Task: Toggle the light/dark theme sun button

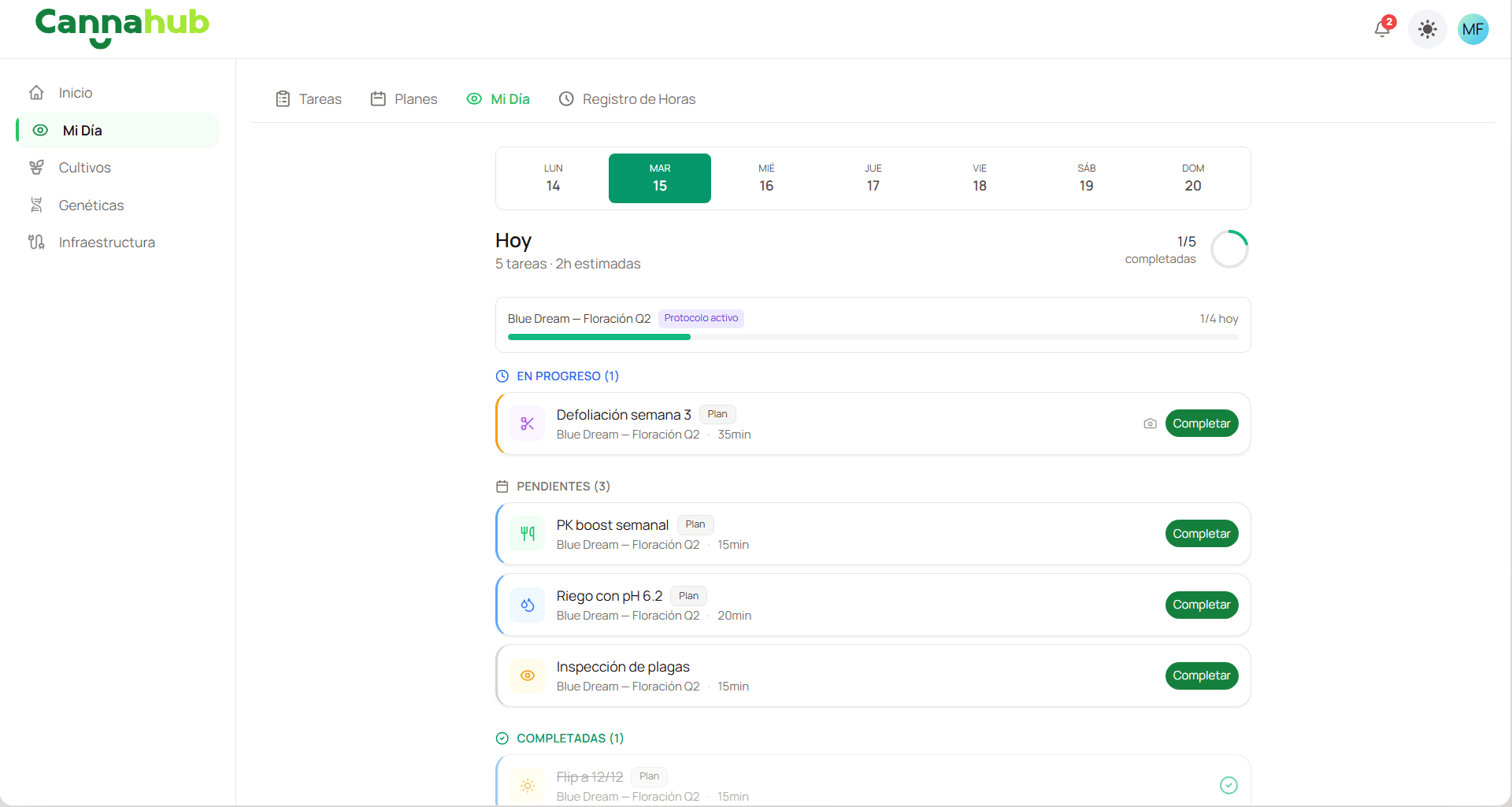Action: 1427,30
